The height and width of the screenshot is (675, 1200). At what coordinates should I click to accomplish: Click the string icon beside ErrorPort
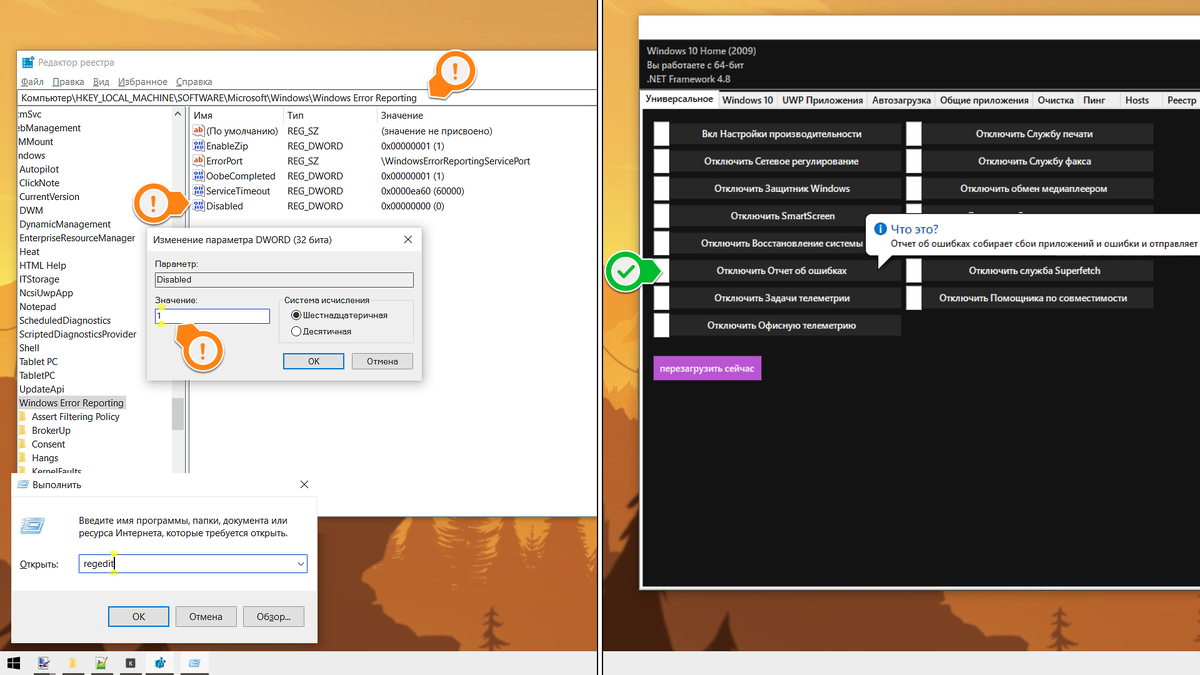pyautogui.click(x=198, y=161)
